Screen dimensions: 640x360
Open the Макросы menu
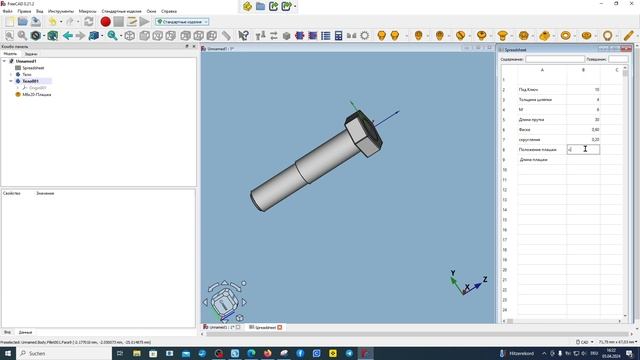(87, 11)
